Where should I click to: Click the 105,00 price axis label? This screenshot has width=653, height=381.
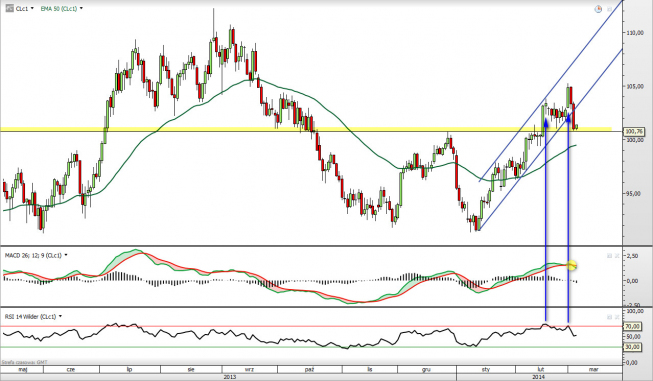[635, 86]
